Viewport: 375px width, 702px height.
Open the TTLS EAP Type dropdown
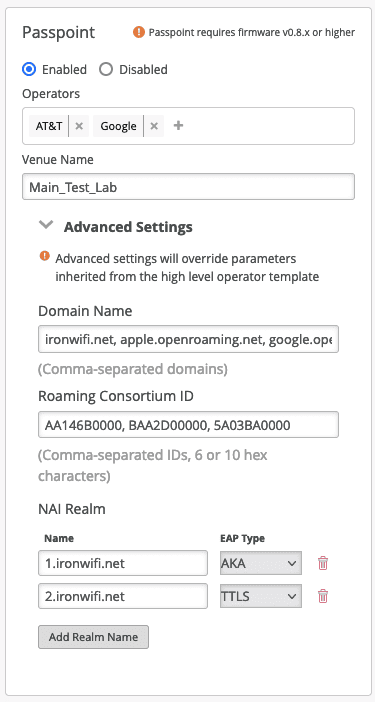260,596
